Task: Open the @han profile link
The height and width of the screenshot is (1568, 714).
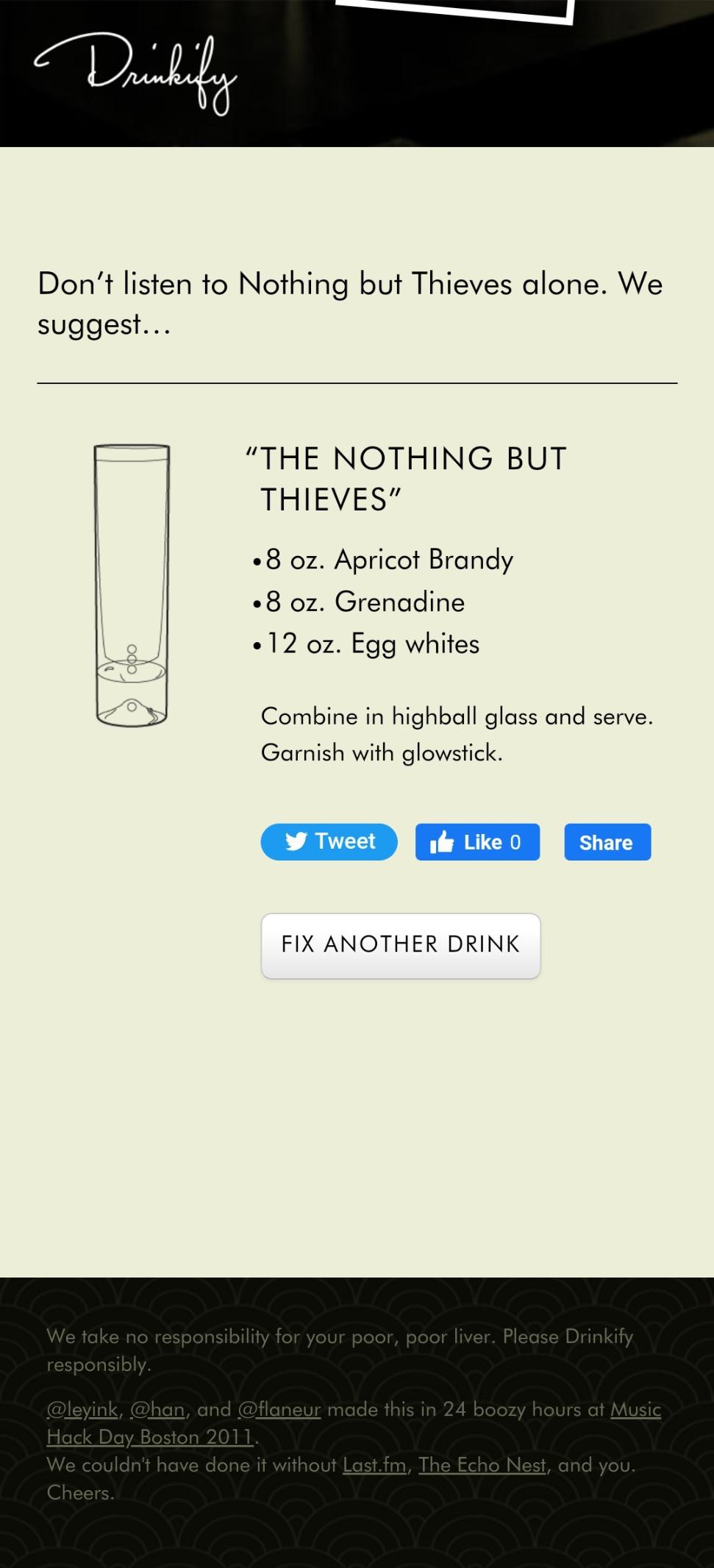Action: [x=158, y=1410]
